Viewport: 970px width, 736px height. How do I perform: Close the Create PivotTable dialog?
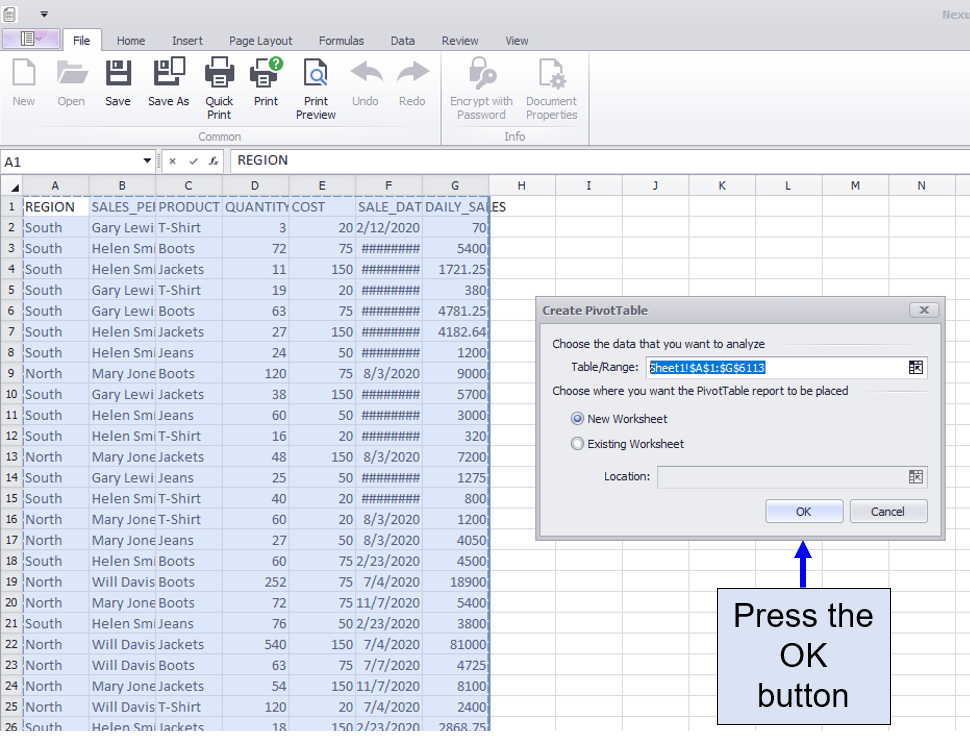[x=924, y=310]
